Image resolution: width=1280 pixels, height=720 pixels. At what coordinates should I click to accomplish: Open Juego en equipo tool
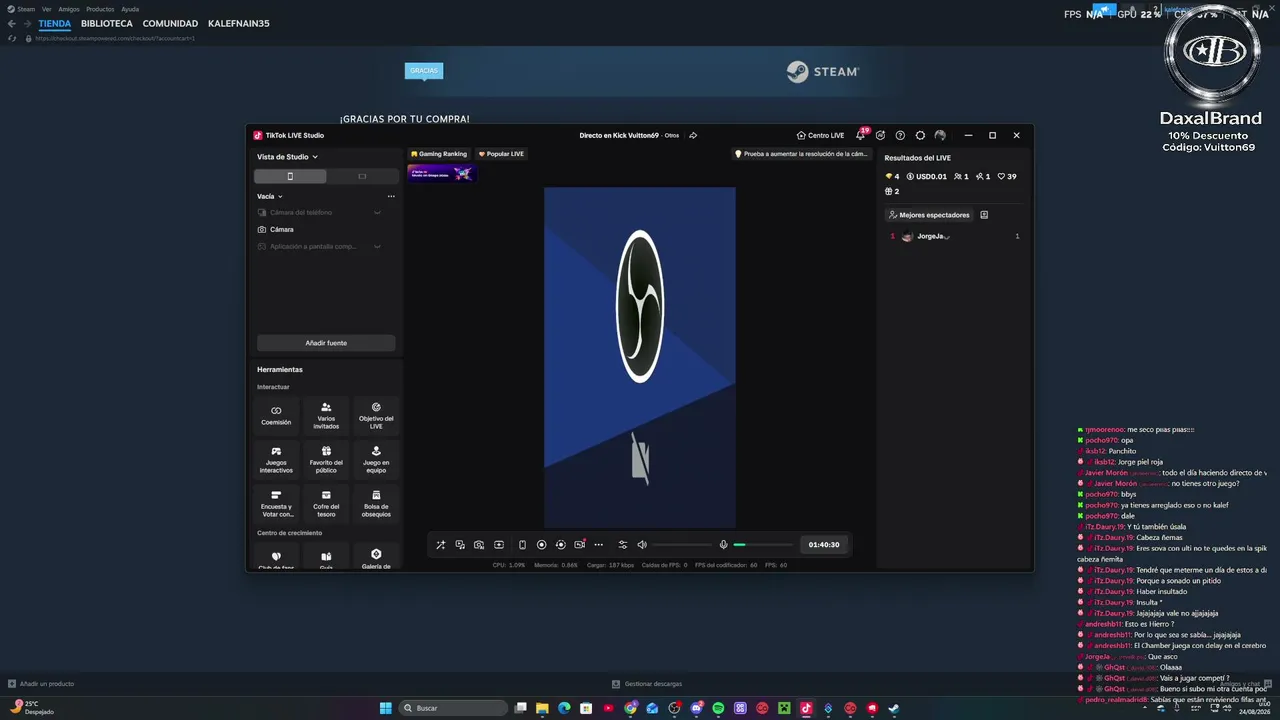tap(376, 459)
